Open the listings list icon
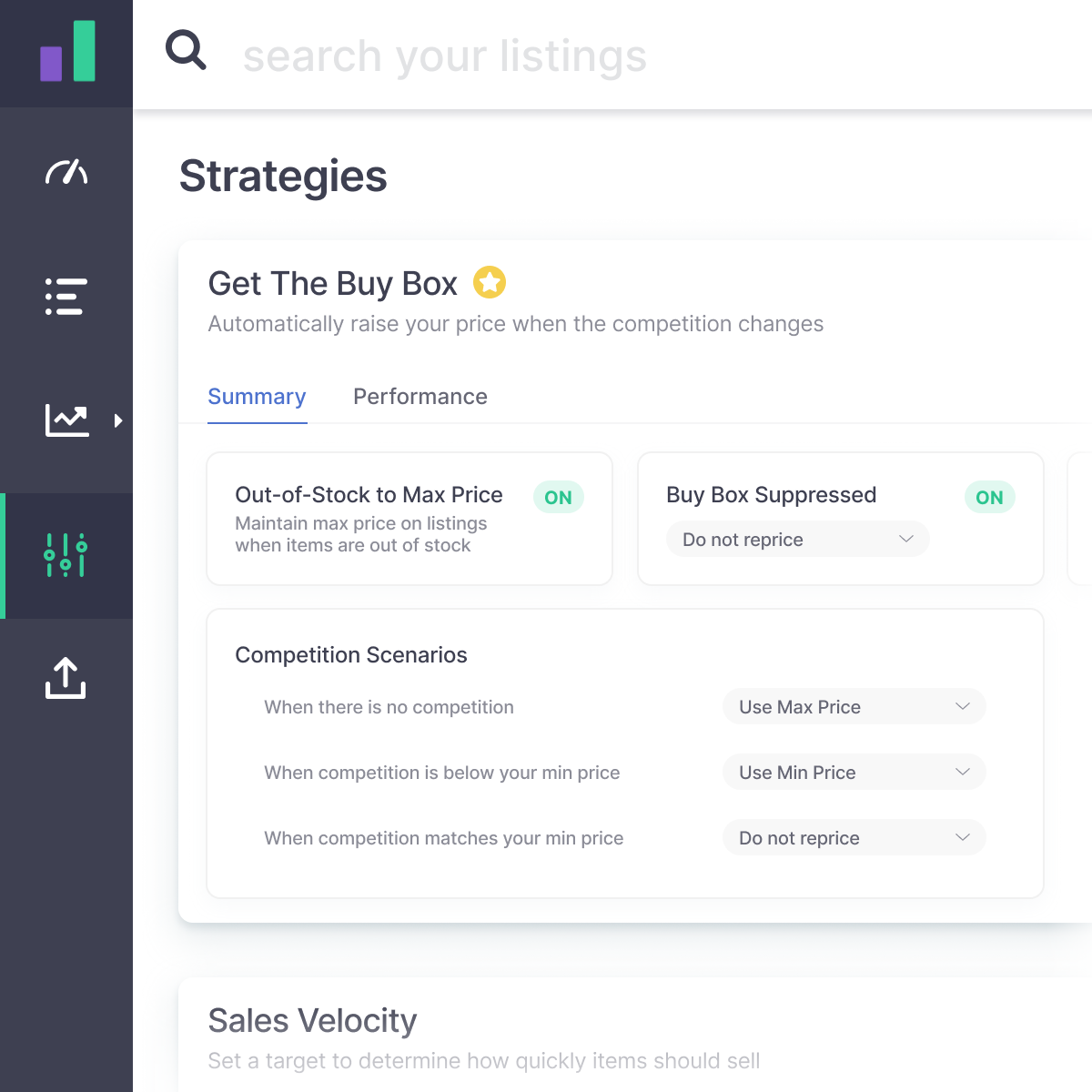The height and width of the screenshot is (1092, 1092). click(x=66, y=297)
